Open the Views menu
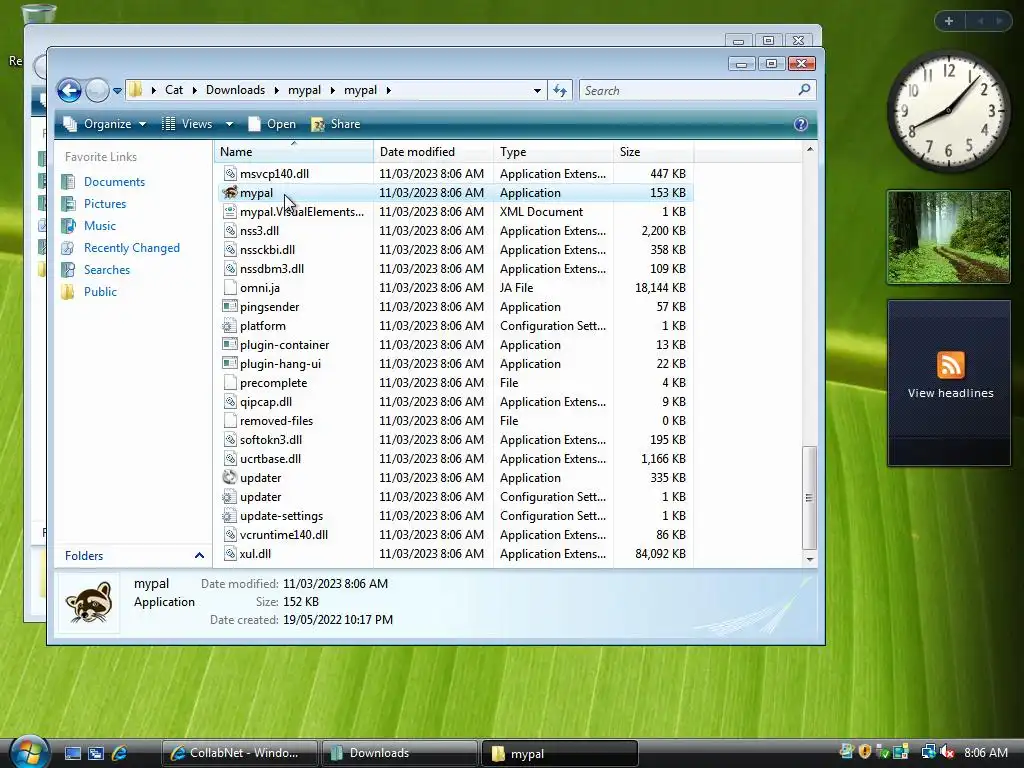Image resolution: width=1024 pixels, height=768 pixels. pos(188,124)
